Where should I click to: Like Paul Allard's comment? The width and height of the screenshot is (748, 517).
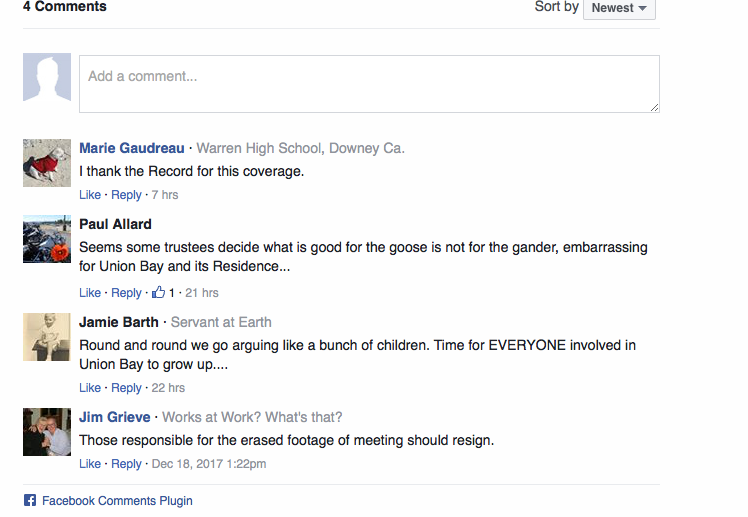coord(90,293)
